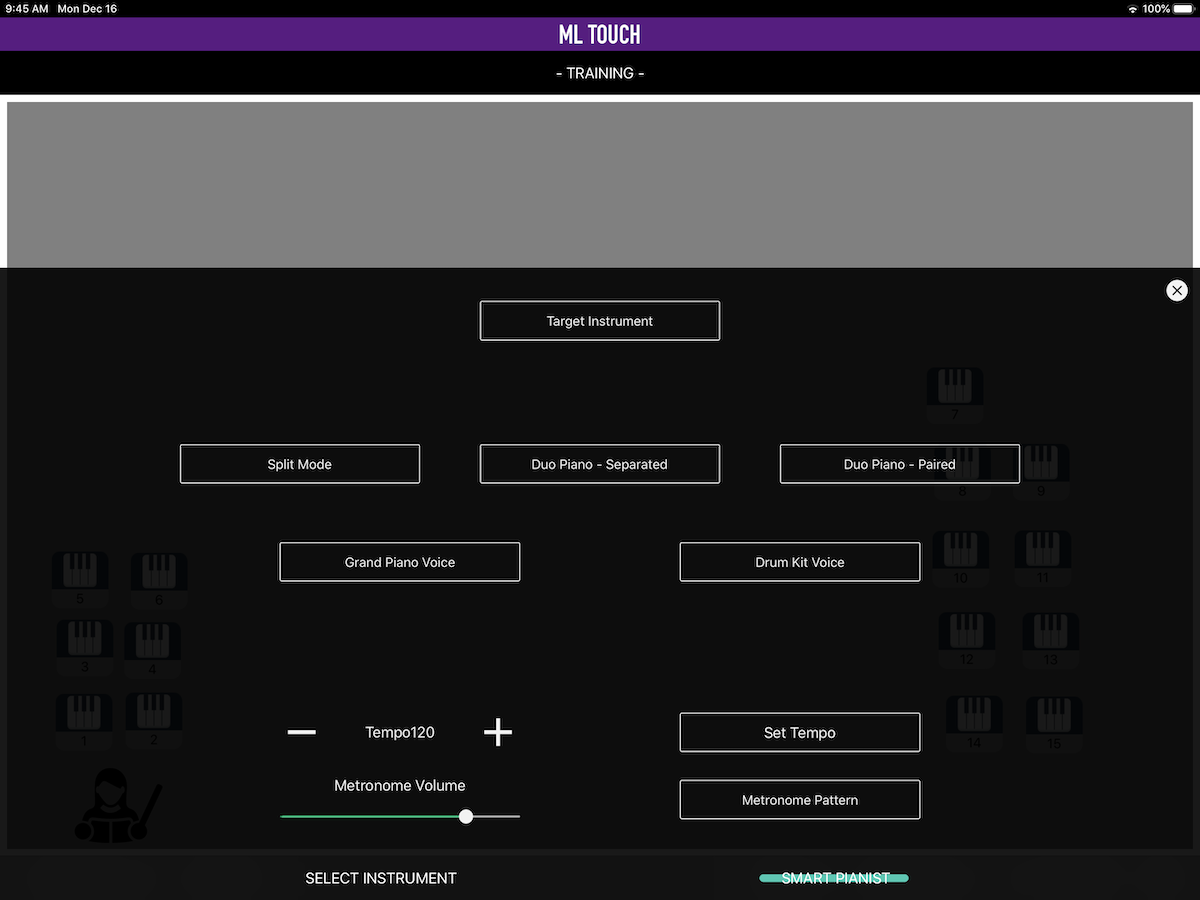Screen dimensions: 1200x900
Task: Tap piano icon number 7
Action: (x=955, y=395)
